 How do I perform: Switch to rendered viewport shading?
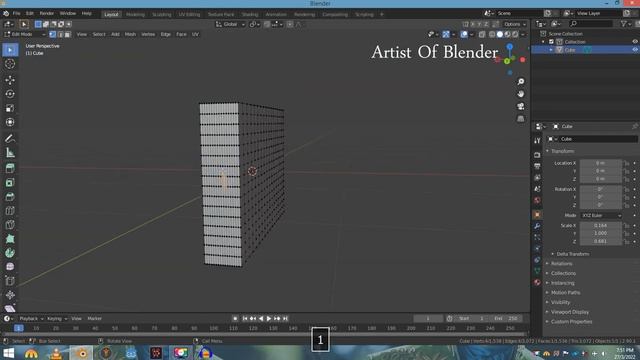515,34
